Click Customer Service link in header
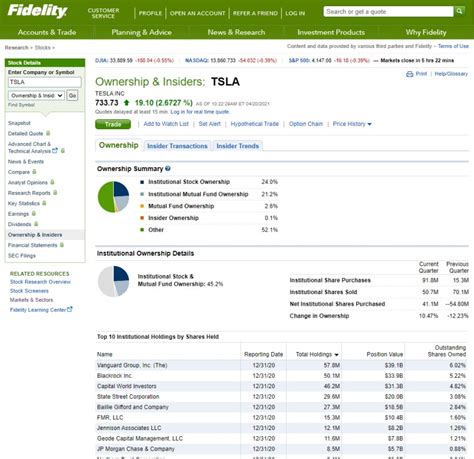 [103, 13]
